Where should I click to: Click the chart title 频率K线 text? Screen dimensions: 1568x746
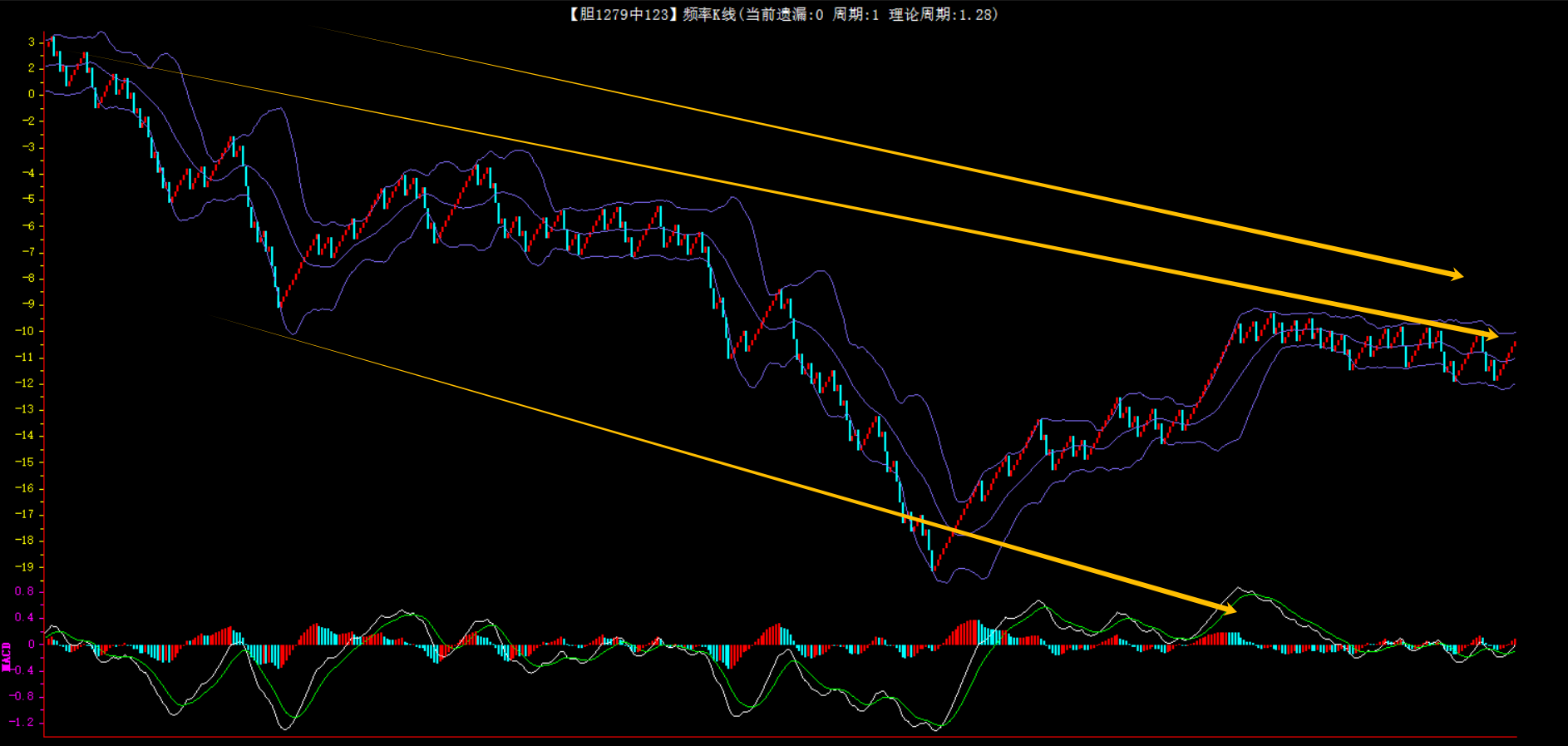tap(708, 14)
